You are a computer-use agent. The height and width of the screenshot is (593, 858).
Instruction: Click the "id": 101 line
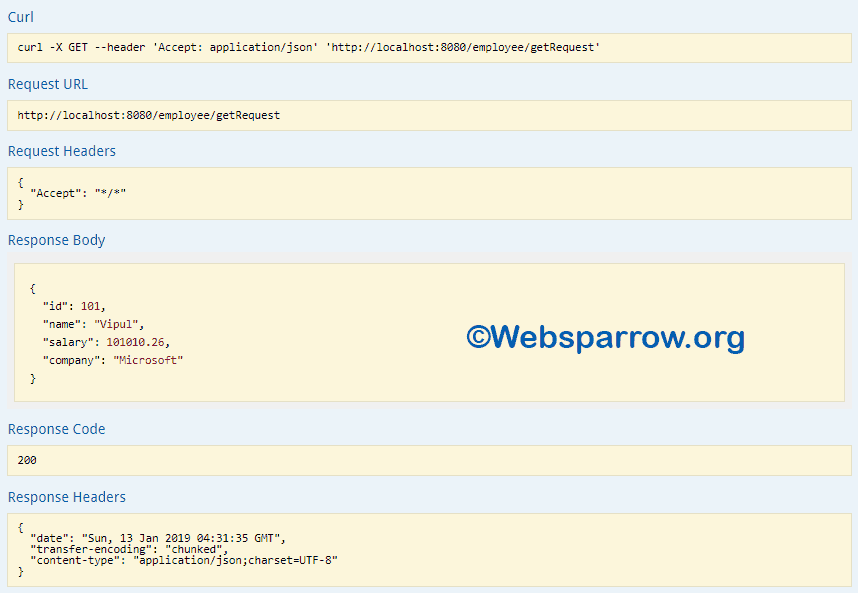click(74, 306)
